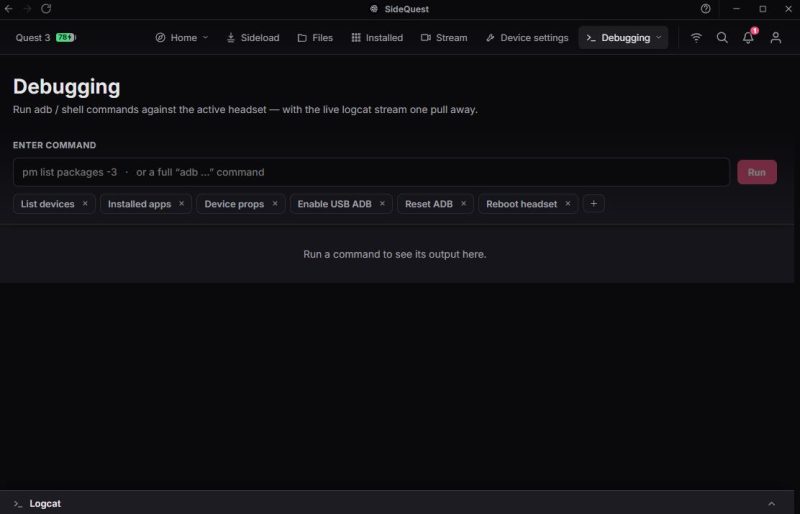Open the Installed tab
Screen dimensions: 800x514
377,38
